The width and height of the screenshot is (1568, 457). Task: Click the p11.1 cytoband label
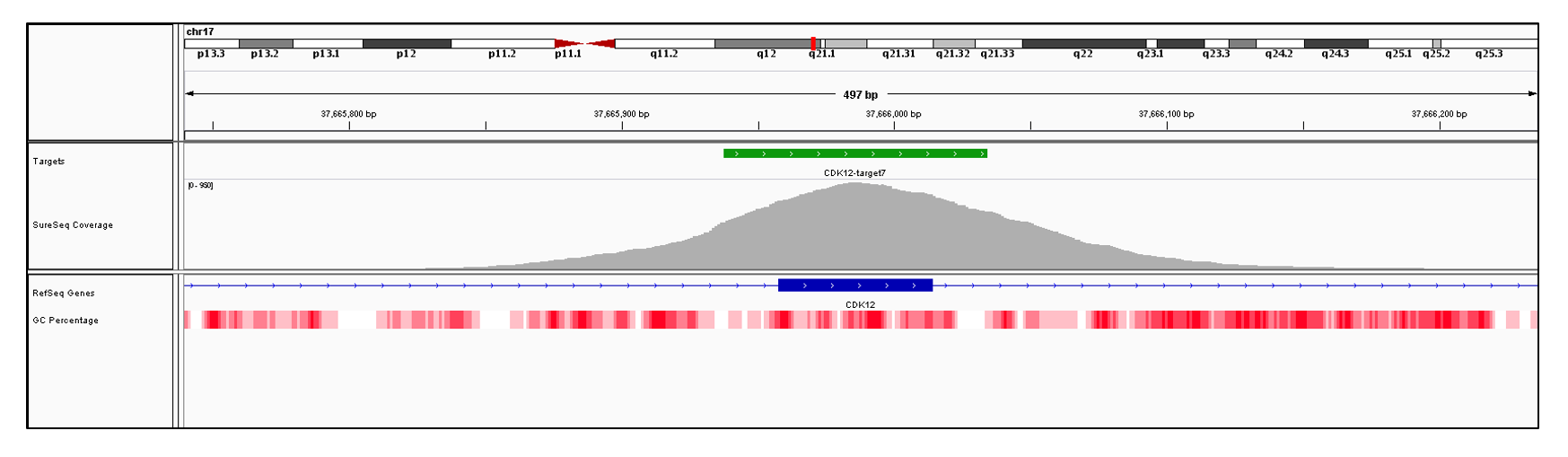tap(568, 54)
